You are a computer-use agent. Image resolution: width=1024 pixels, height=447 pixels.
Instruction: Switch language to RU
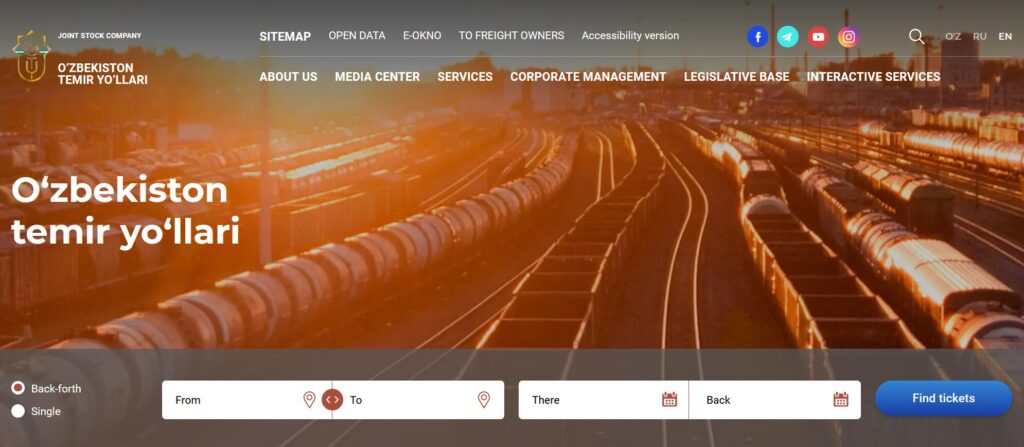pos(980,37)
